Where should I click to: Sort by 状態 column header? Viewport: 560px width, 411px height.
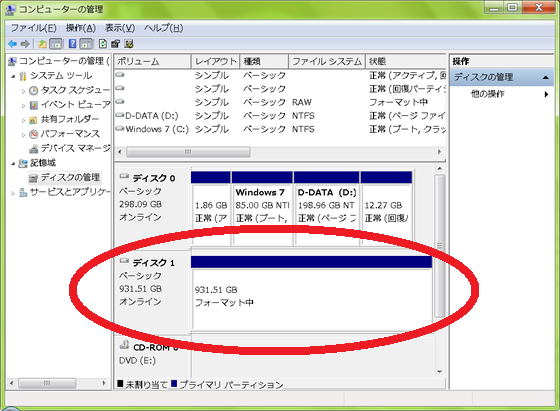pos(405,61)
